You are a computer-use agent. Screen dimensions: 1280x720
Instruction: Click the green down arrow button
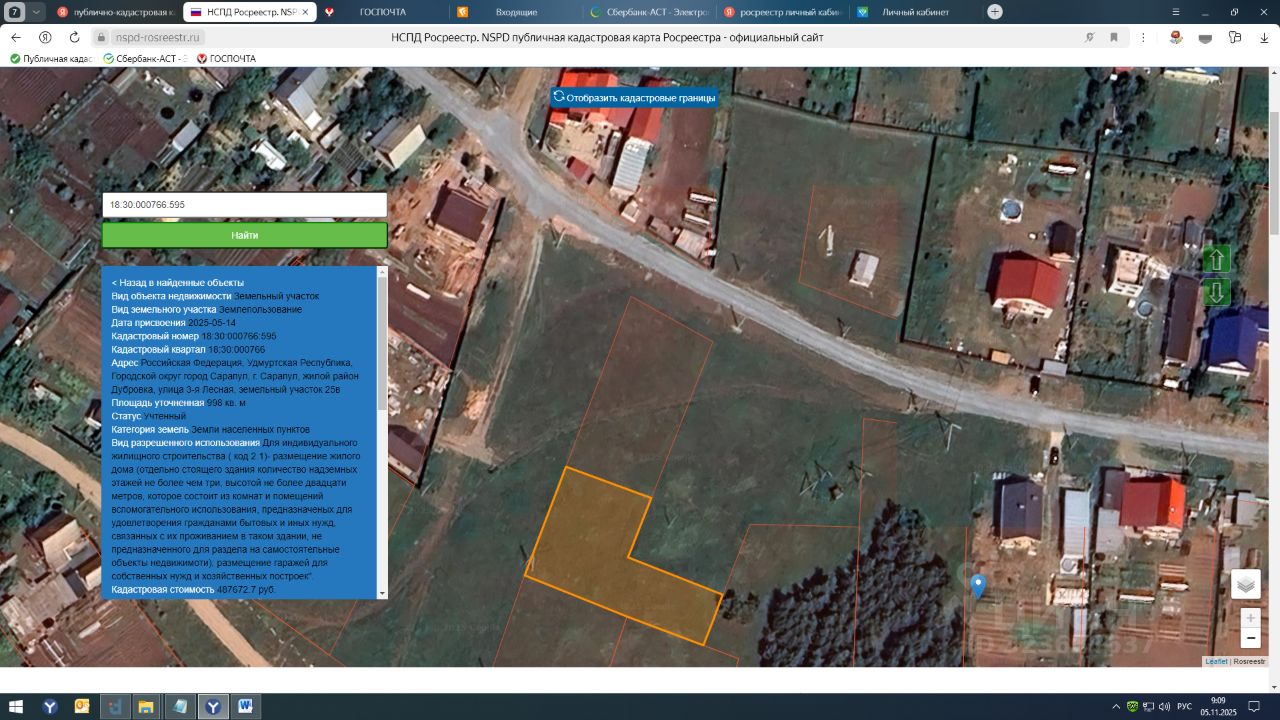(1216, 293)
